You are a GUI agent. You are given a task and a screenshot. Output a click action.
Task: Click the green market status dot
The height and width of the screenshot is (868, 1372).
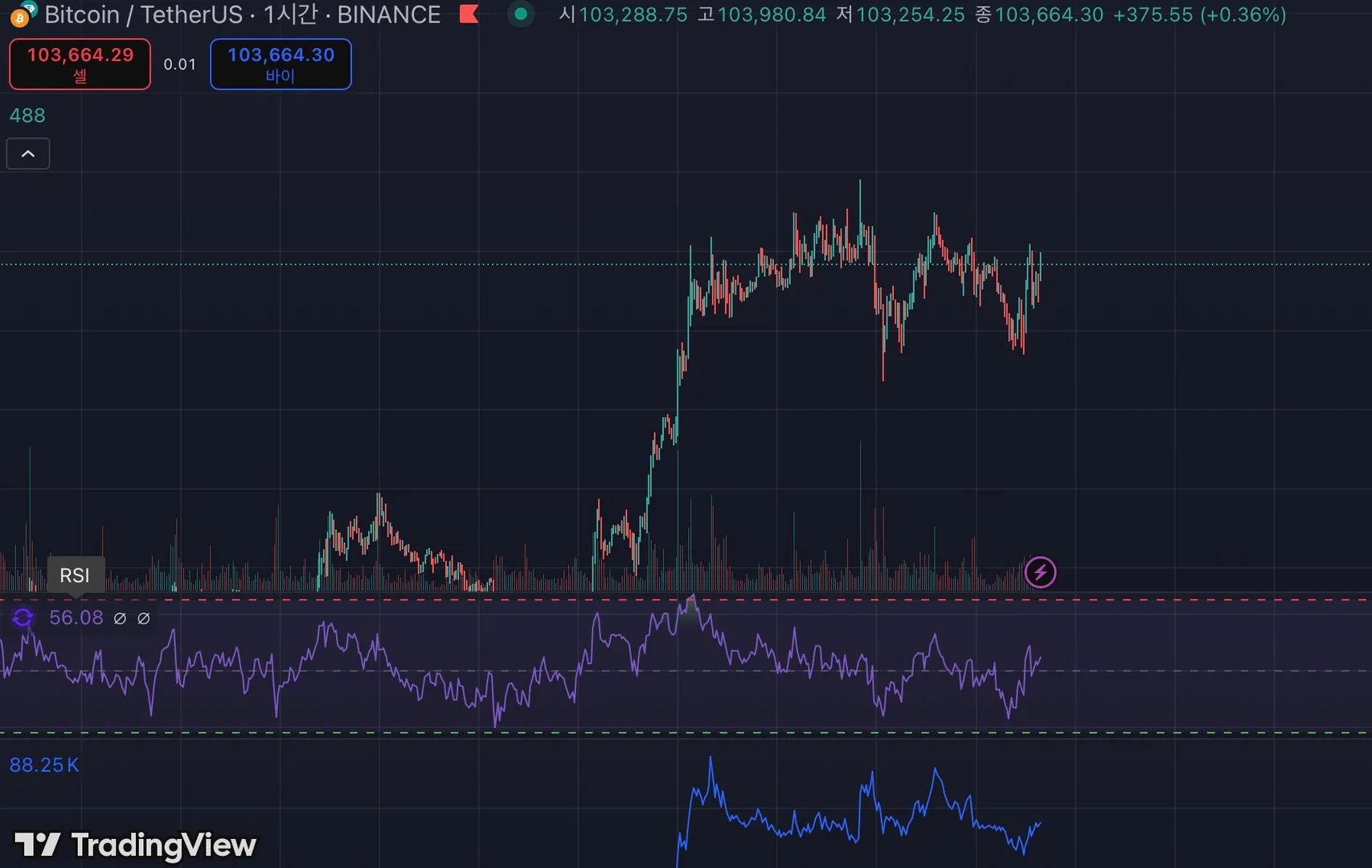coord(521,14)
